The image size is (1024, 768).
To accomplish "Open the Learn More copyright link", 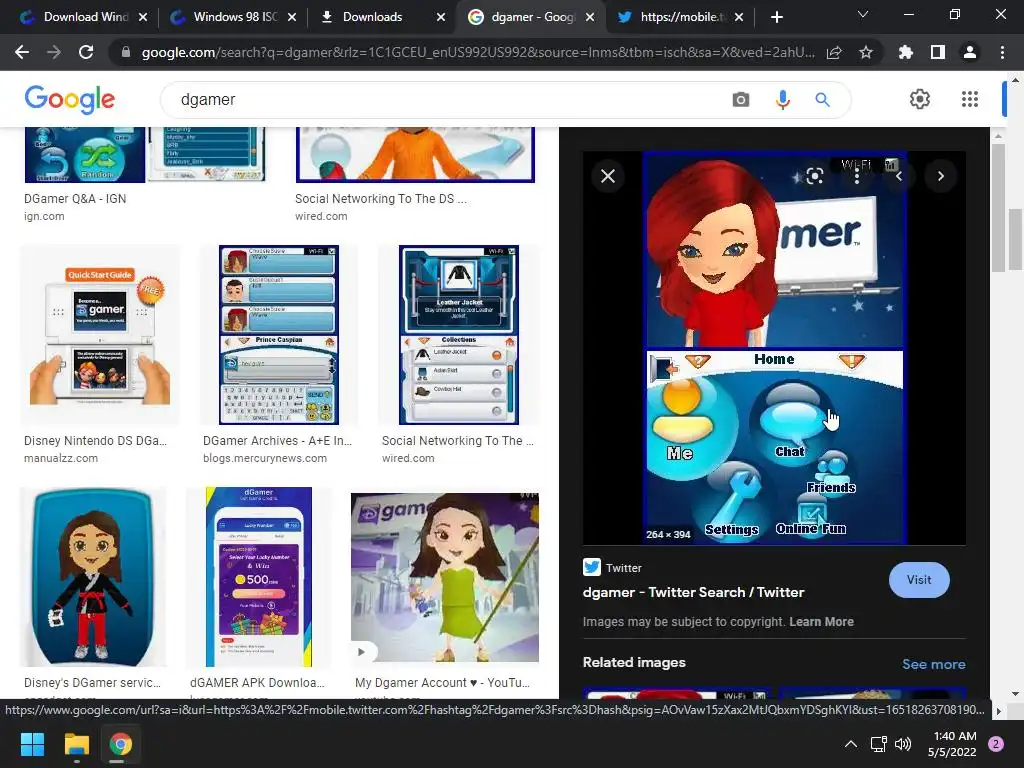I will (x=821, y=622).
